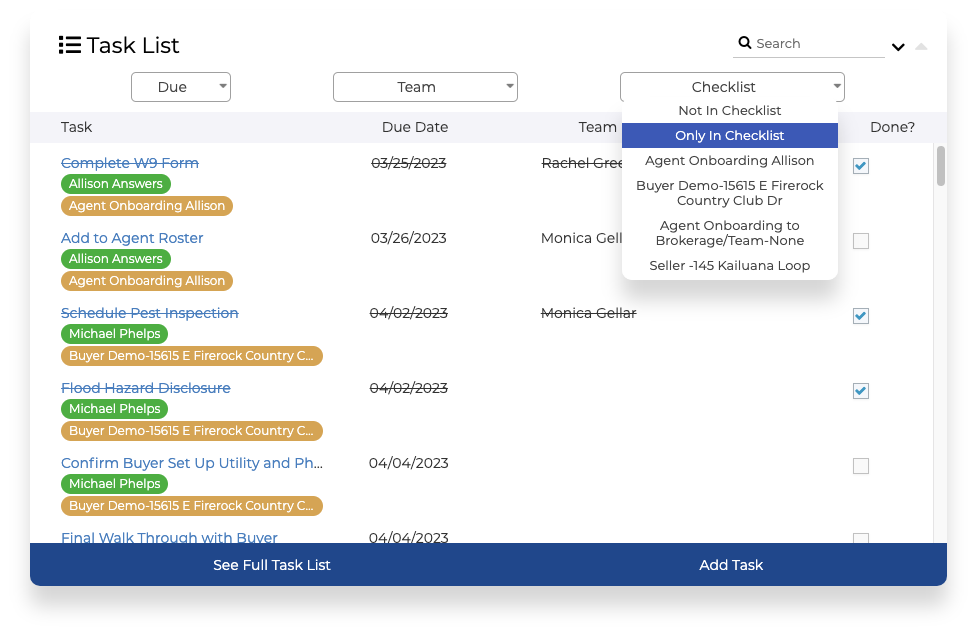The width and height of the screenshot is (977, 636).
Task: Open the Due filter dropdown
Action: tap(181, 87)
